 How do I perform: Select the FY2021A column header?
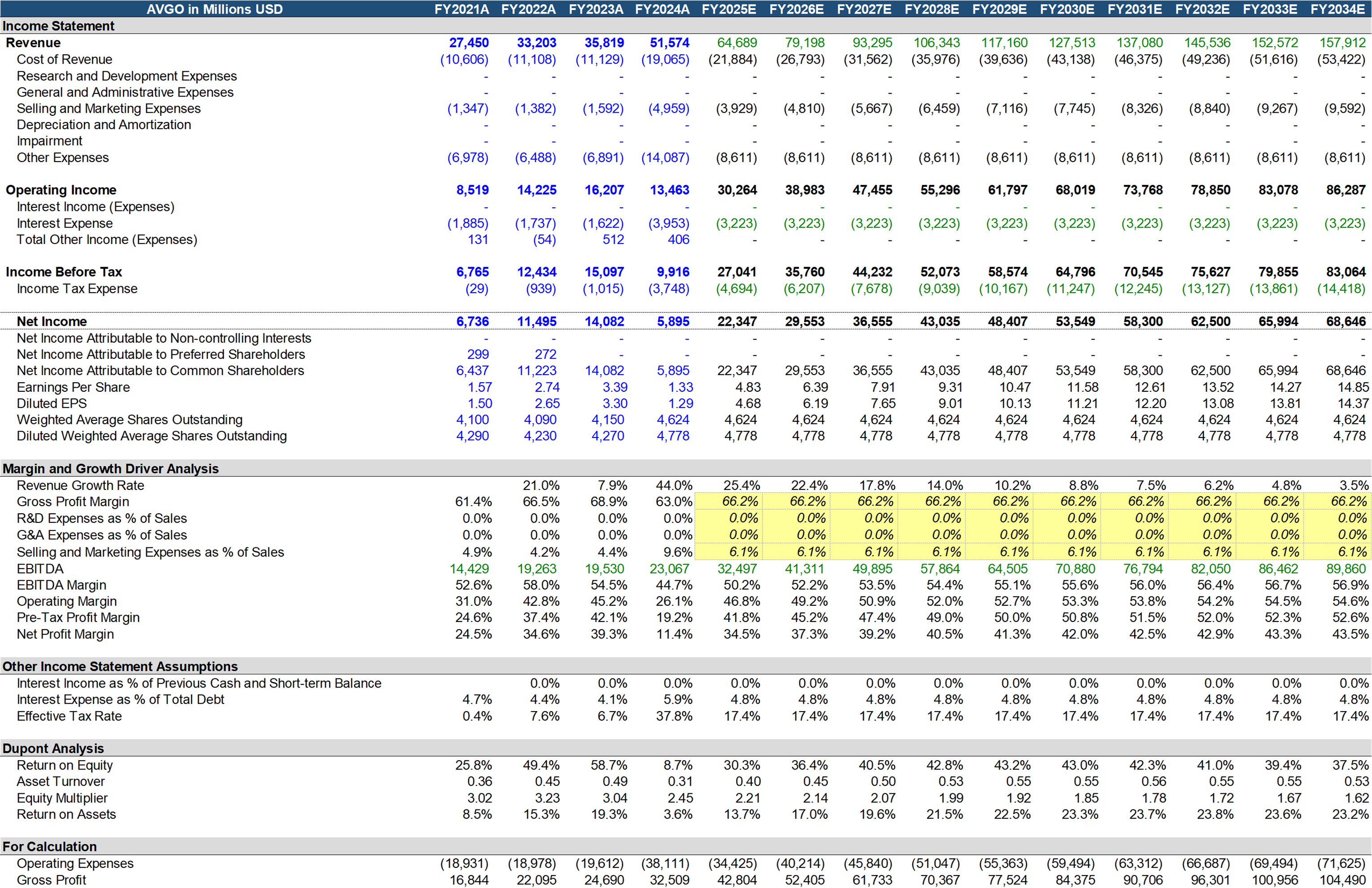coord(461,9)
